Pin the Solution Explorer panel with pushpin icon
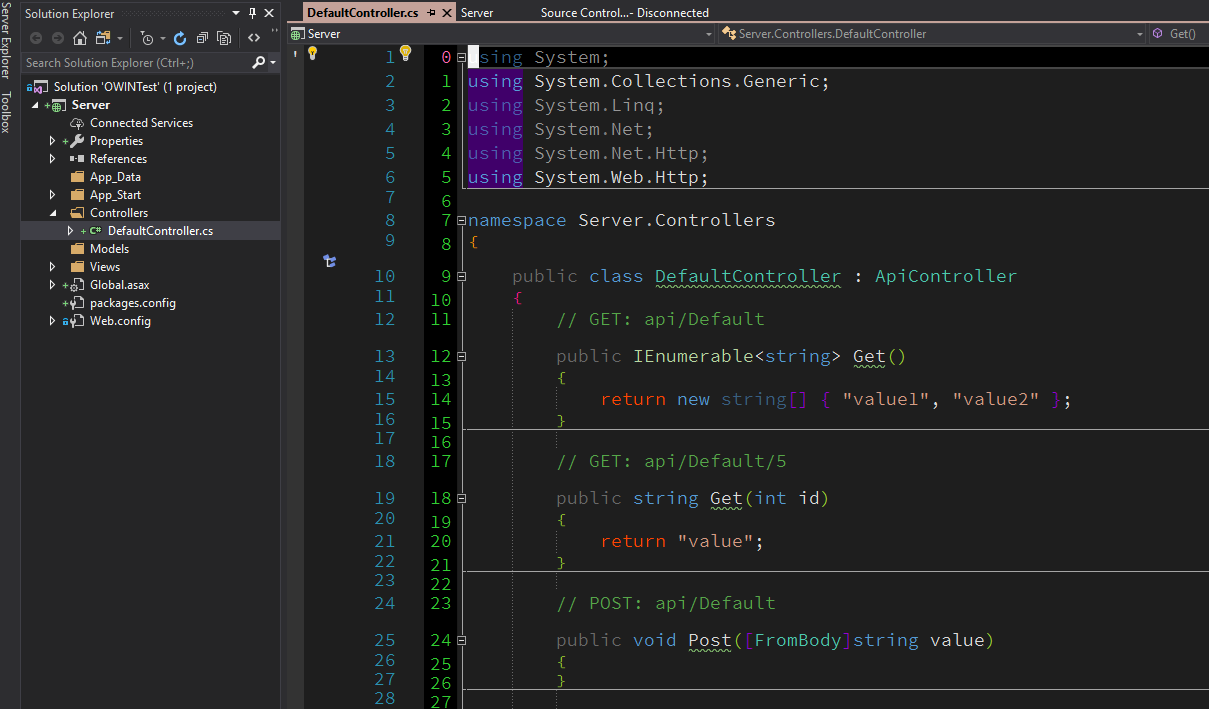 [x=252, y=13]
